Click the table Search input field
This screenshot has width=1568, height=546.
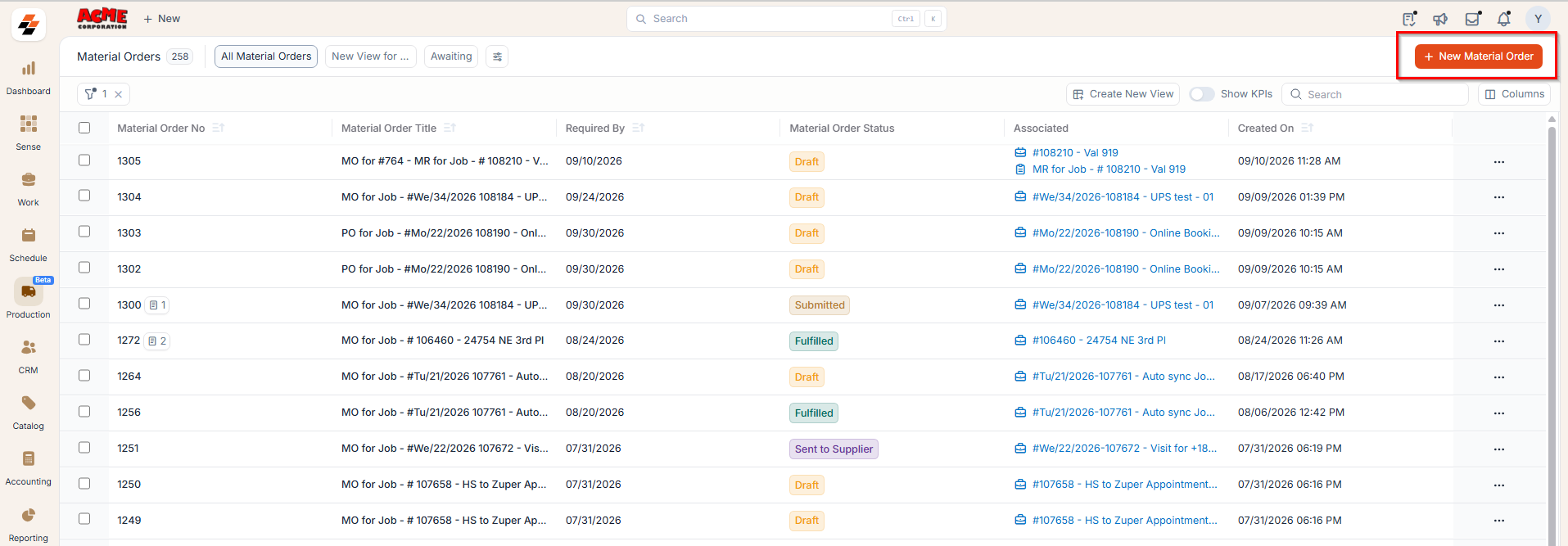[x=1376, y=94]
